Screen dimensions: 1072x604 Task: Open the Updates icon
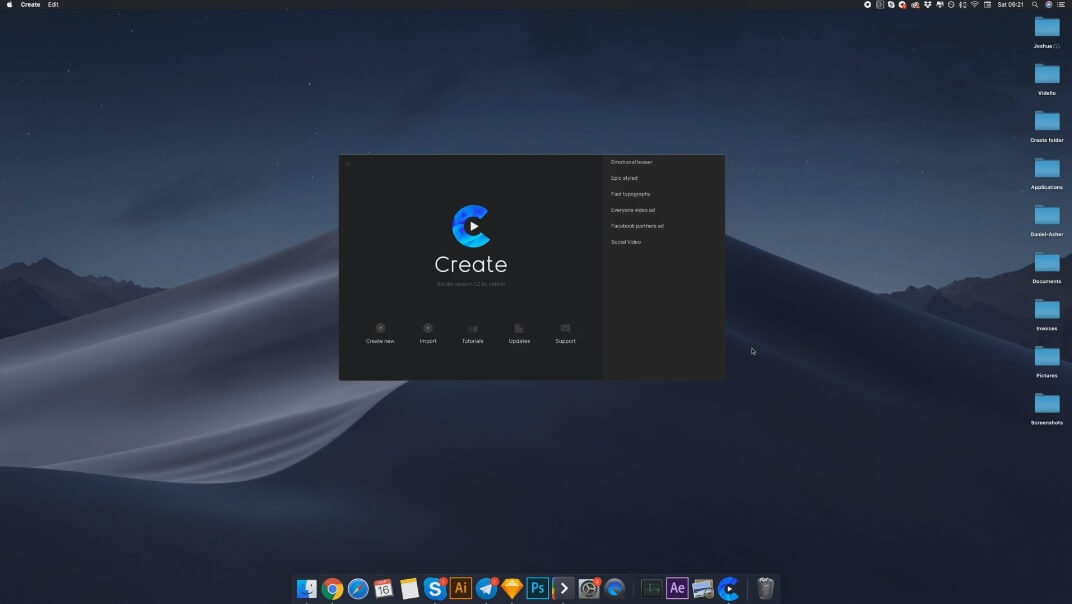519,328
